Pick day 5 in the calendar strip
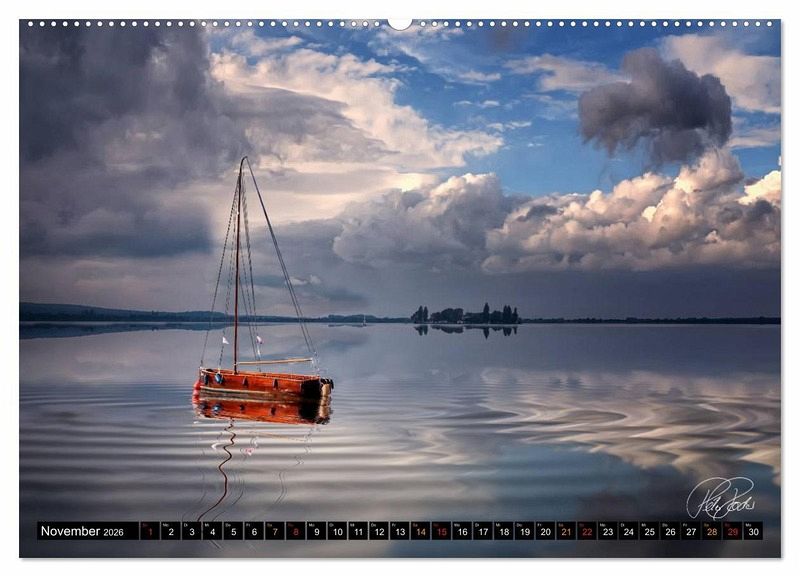The height and width of the screenshot is (577, 800). [x=232, y=531]
